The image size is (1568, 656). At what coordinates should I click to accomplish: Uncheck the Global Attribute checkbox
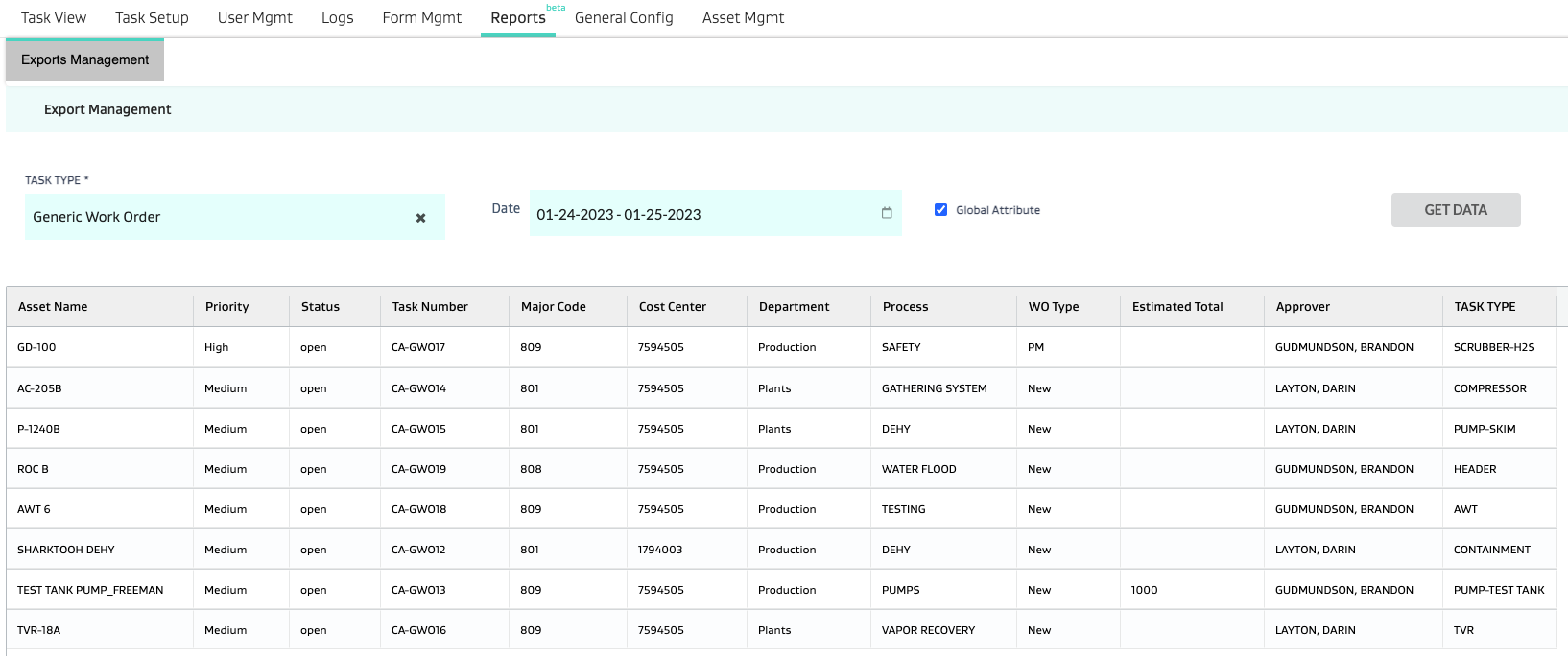[940, 210]
